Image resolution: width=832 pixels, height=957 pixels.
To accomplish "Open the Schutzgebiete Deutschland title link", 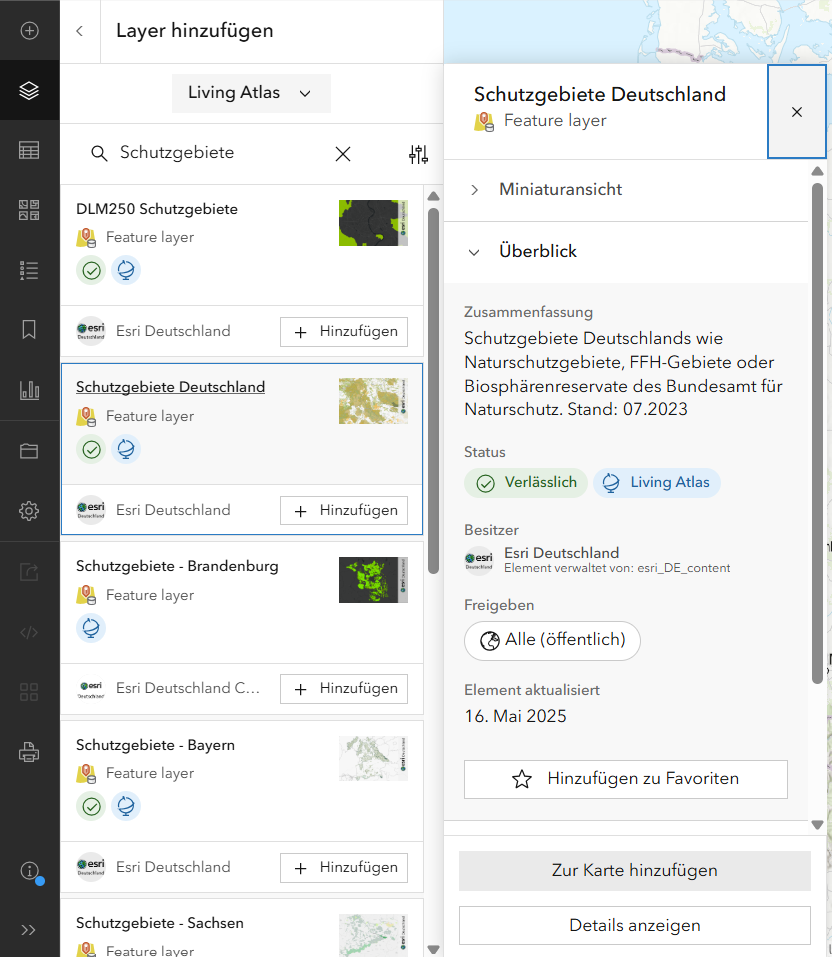I will click(170, 387).
